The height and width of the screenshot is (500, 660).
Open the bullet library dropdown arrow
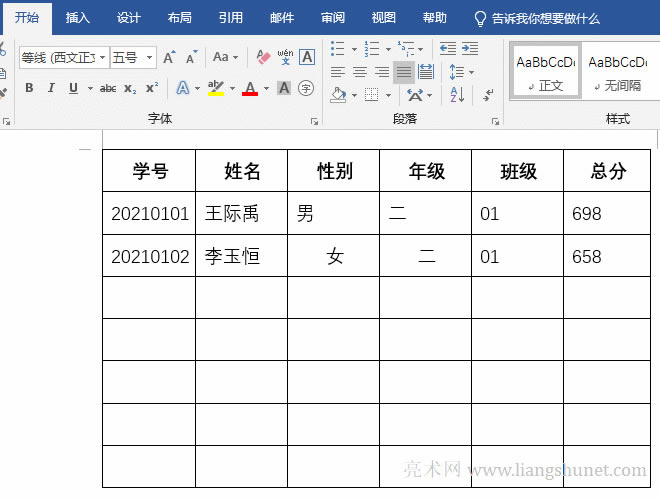pos(354,49)
